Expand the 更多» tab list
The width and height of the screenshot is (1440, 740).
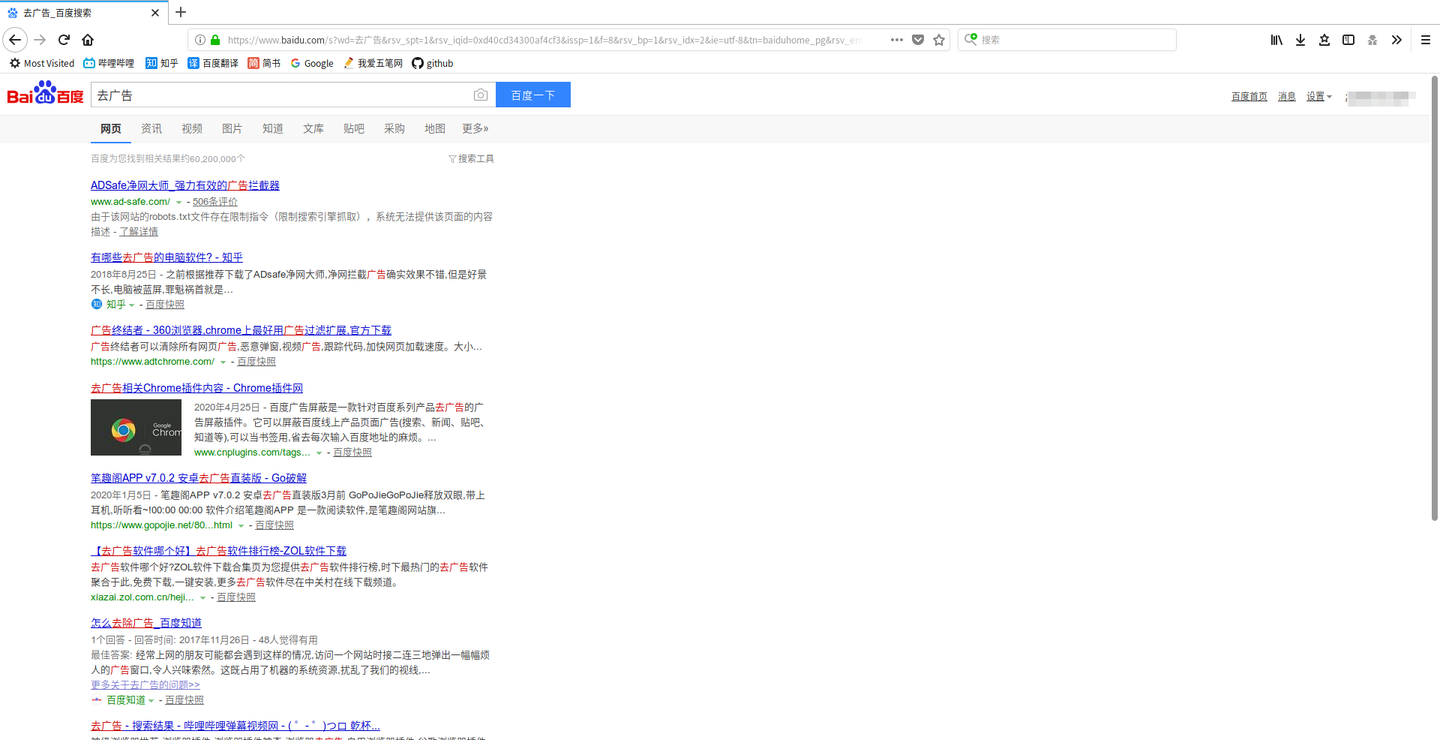click(x=475, y=129)
